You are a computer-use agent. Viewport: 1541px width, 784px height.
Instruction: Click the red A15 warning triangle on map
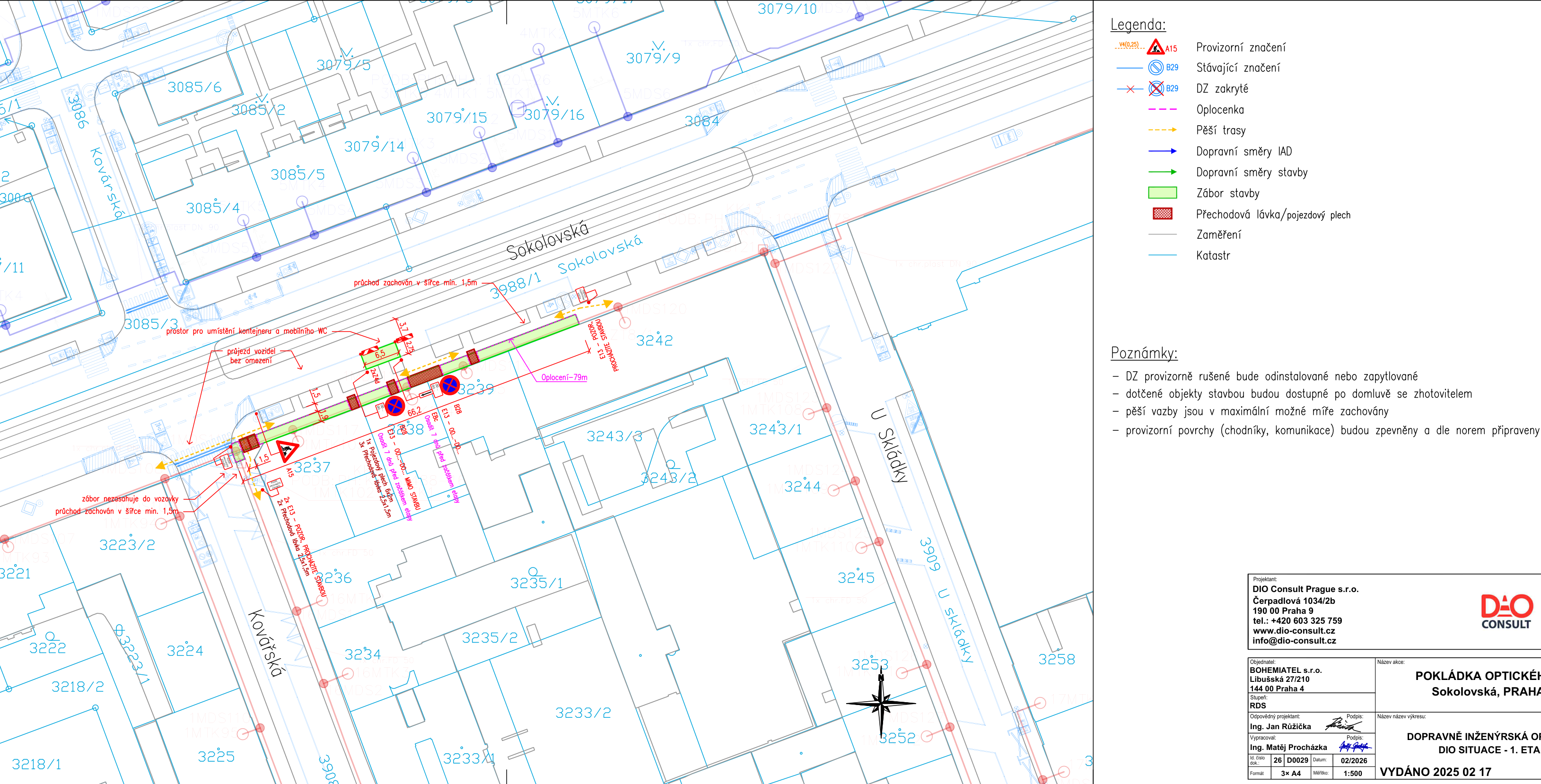(x=287, y=450)
